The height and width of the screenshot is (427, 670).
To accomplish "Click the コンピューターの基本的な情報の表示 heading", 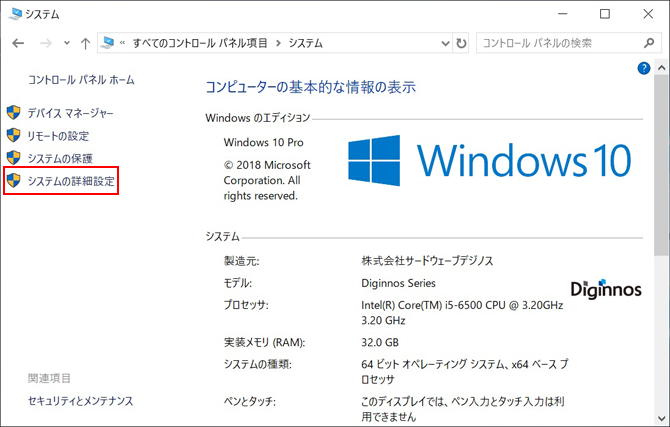I will 311,87.
